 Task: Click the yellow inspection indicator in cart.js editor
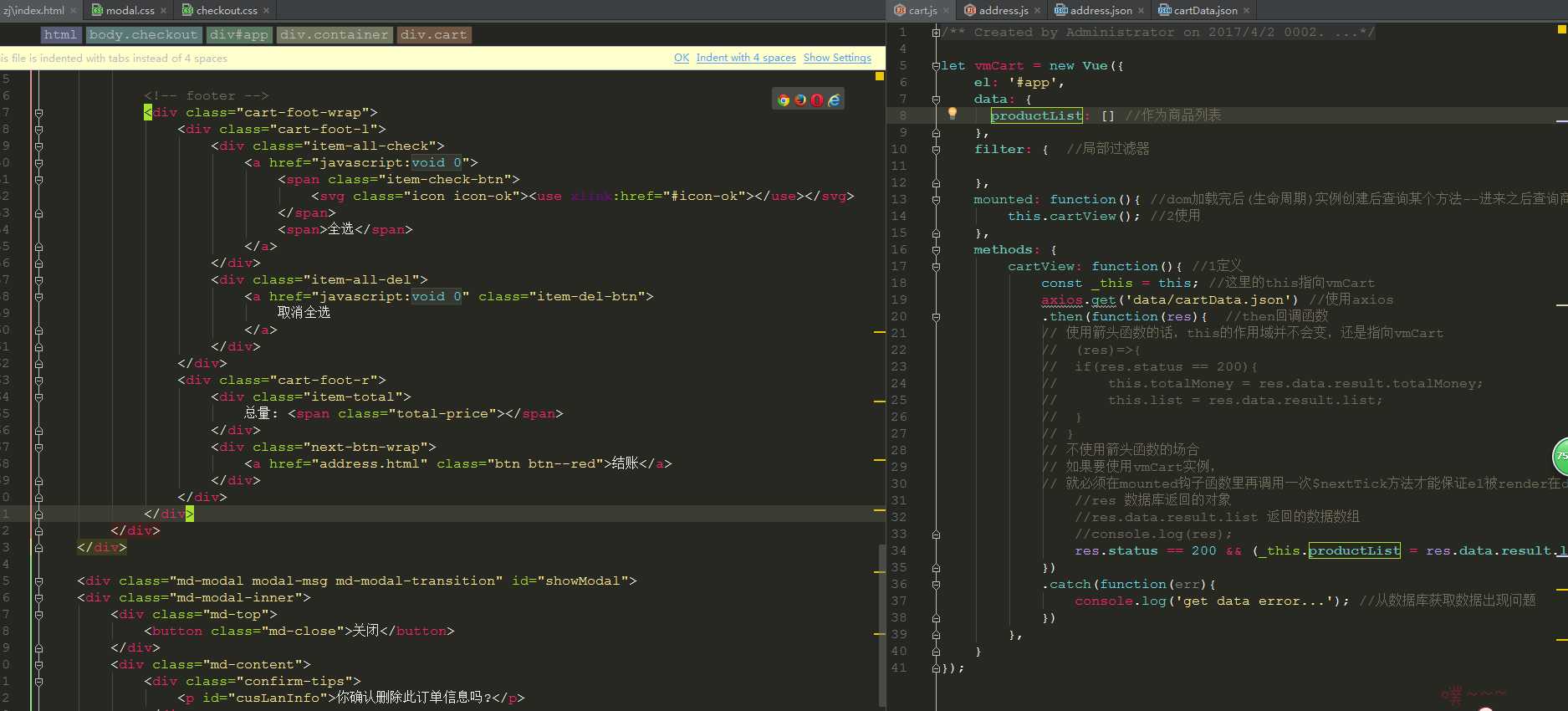[x=1561, y=29]
